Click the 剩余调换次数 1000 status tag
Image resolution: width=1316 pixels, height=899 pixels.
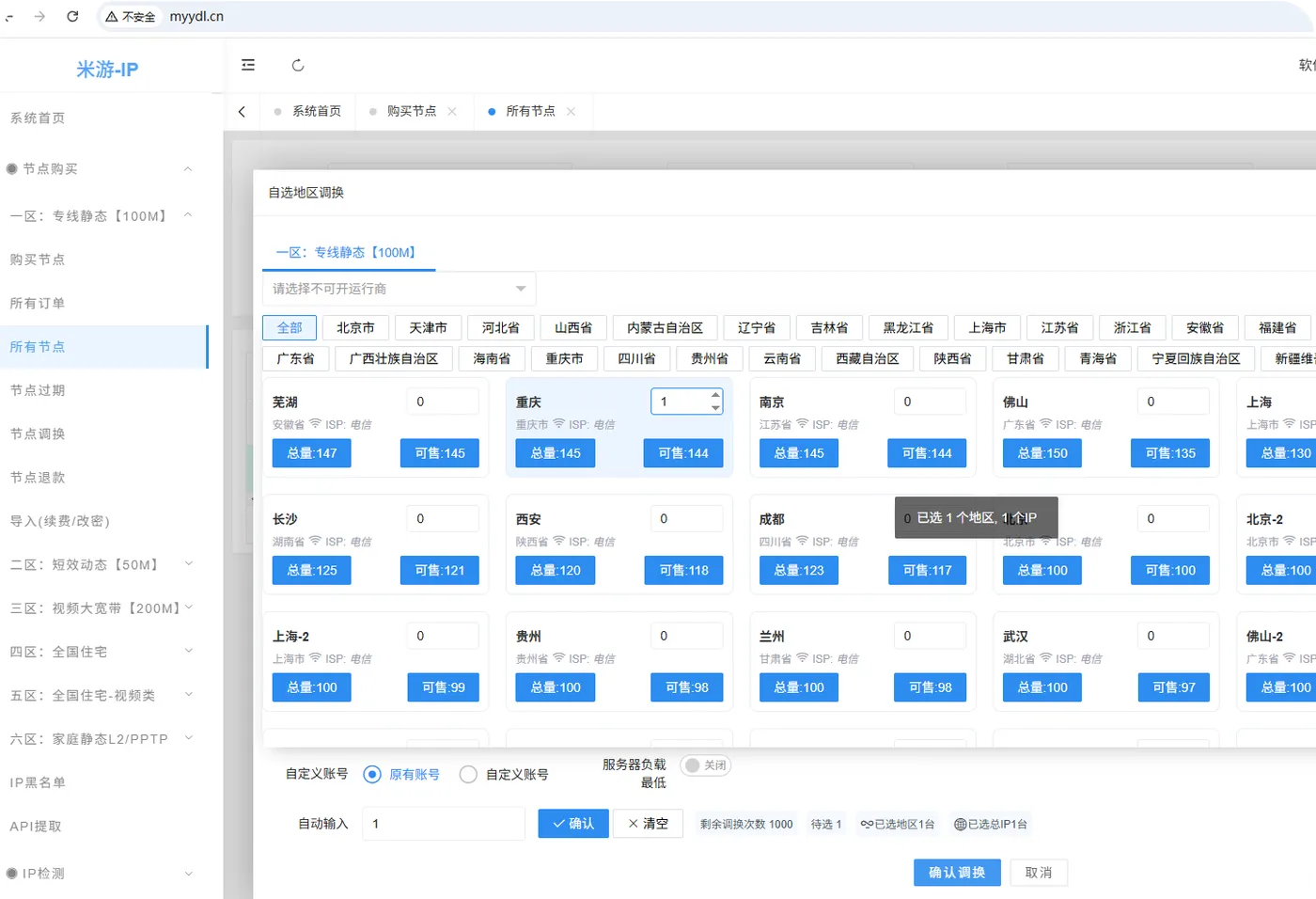(746, 825)
